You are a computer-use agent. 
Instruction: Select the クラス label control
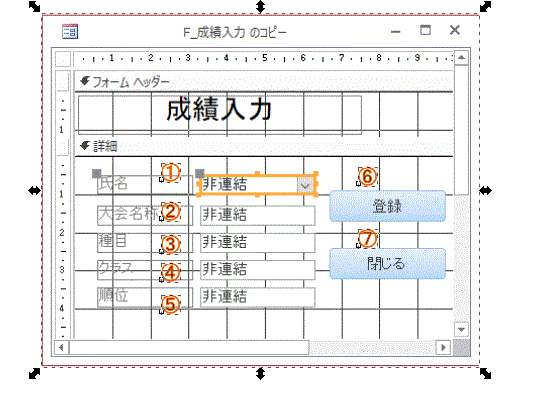tap(145, 270)
